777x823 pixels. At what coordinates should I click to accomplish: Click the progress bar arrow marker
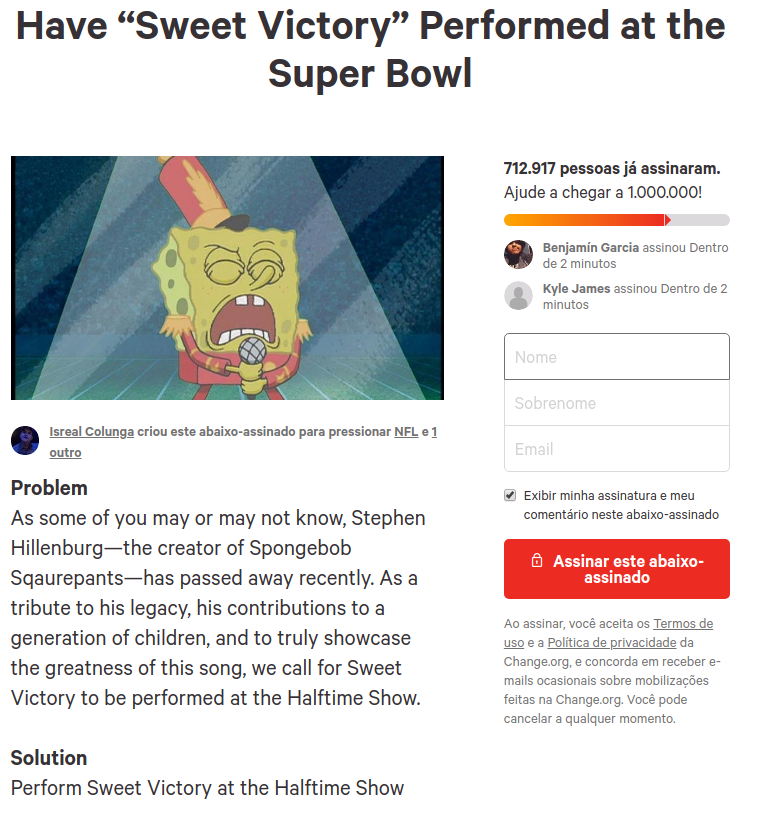click(667, 220)
